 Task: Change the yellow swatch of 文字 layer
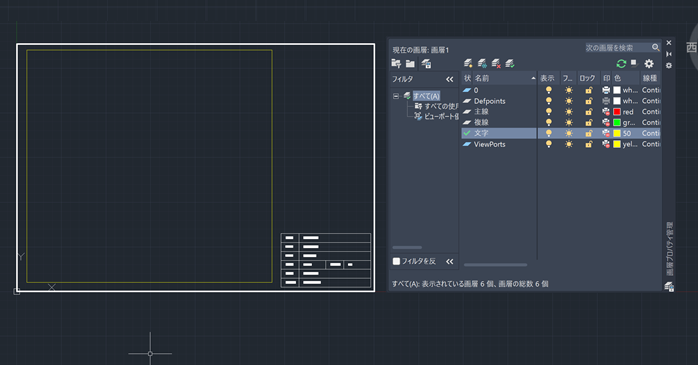(617, 133)
